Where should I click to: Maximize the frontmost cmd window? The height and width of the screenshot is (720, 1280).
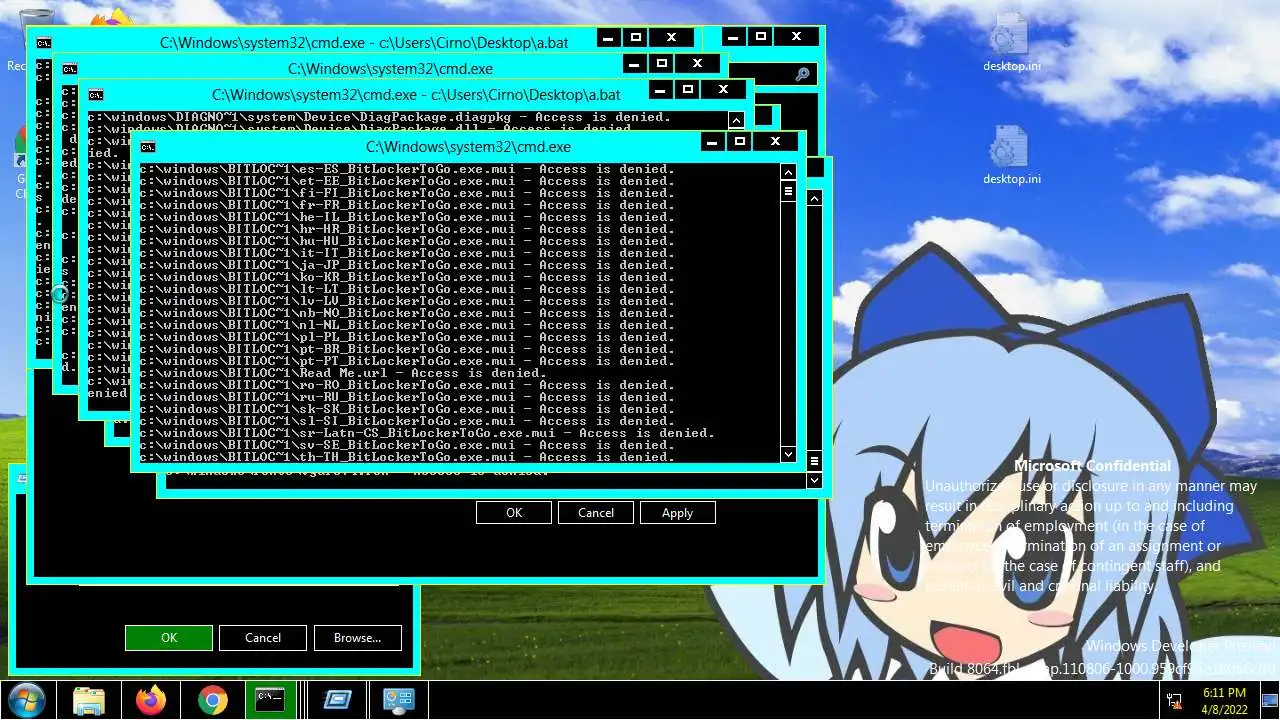(x=740, y=142)
